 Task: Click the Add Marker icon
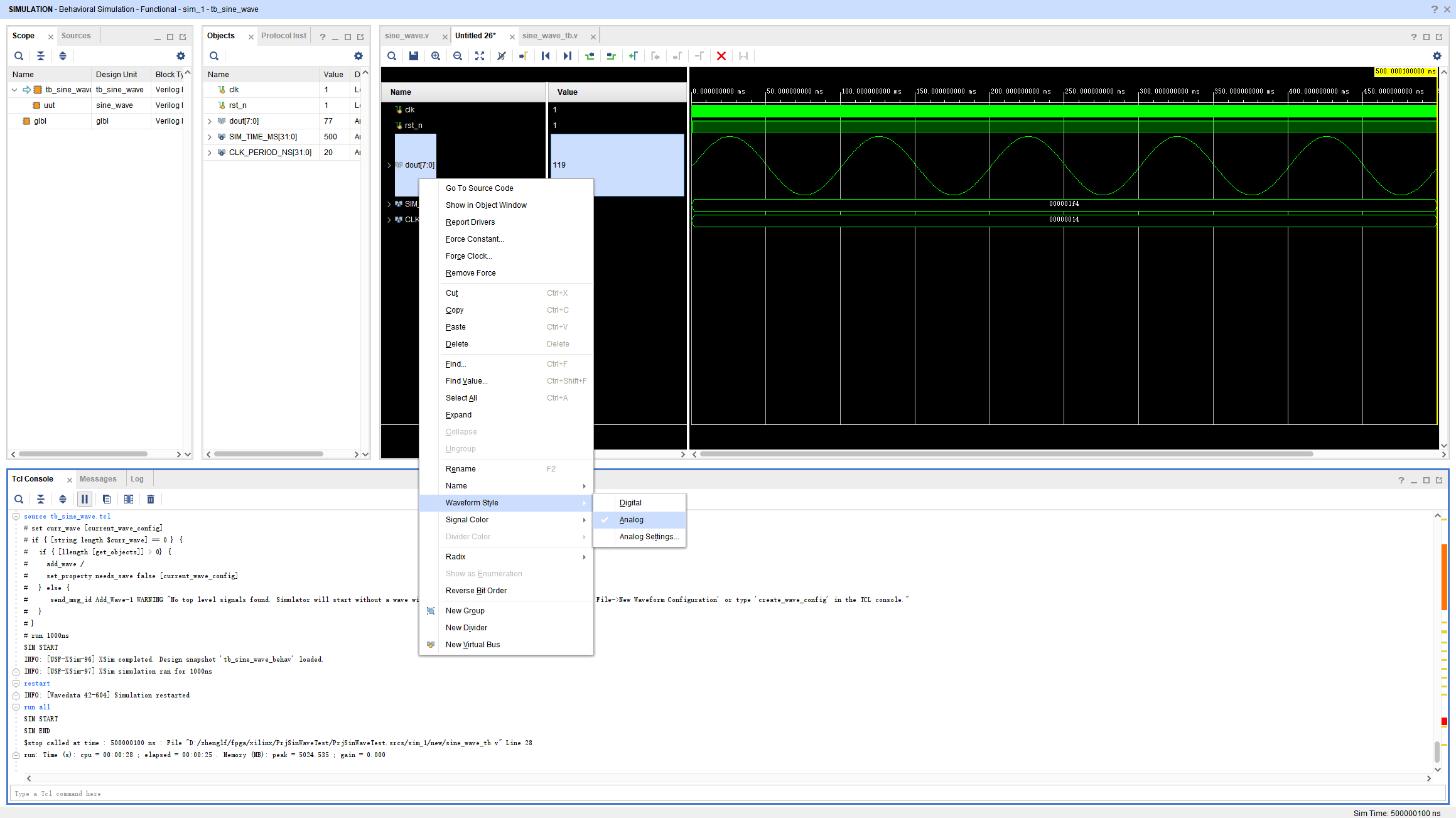click(x=633, y=56)
